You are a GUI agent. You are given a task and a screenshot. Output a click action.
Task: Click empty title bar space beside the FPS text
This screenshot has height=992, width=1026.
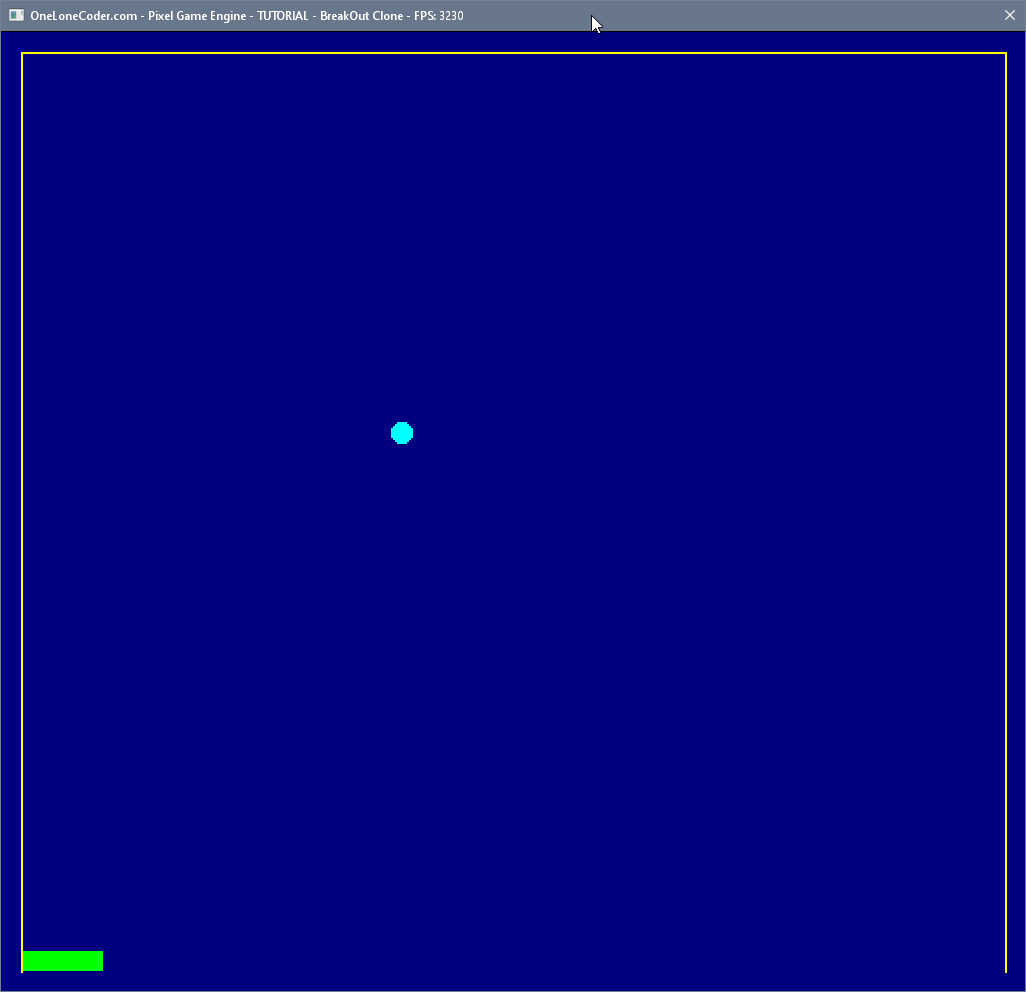click(750, 16)
